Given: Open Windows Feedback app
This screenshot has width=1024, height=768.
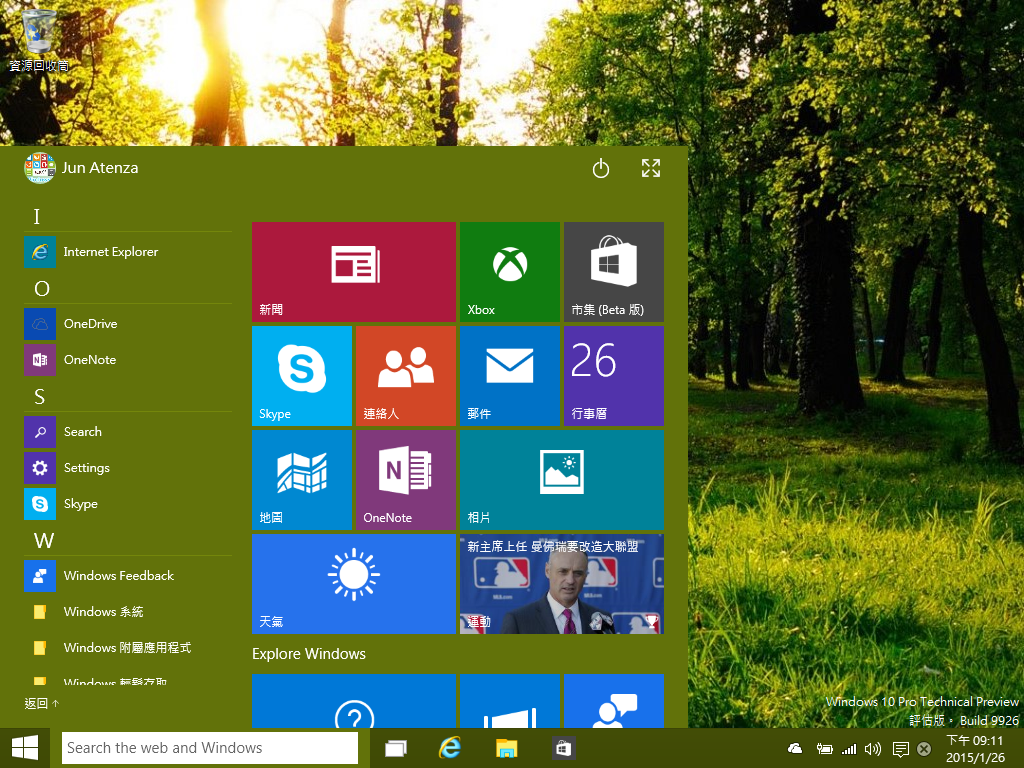Looking at the screenshot, I should [128, 576].
